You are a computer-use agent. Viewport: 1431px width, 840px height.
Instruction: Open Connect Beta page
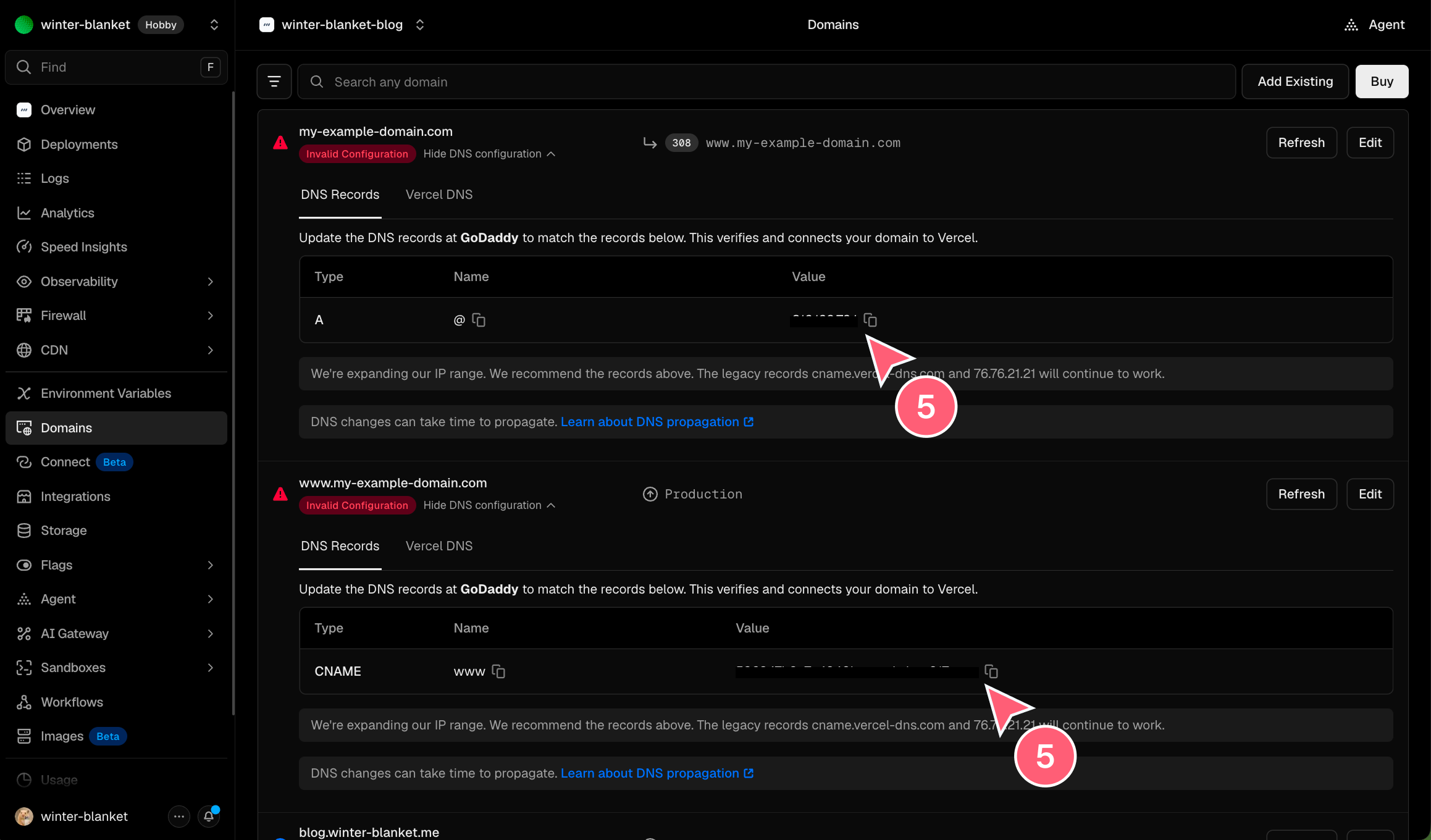point(116,462)
